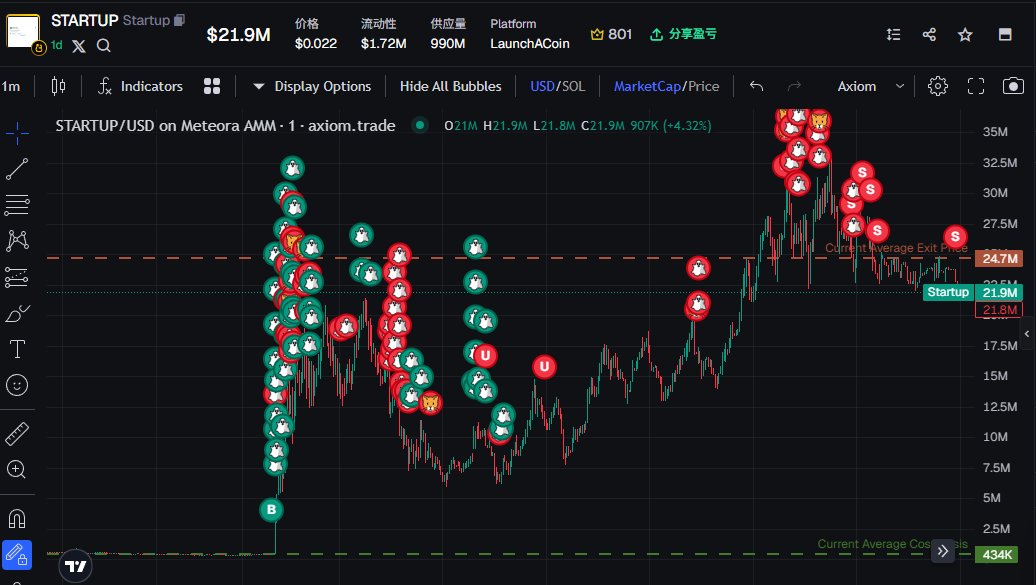Open the Axiom layout dropdown
Image resolution: width=1036 pixels, height=585 pixels.
tap(870, 86)
